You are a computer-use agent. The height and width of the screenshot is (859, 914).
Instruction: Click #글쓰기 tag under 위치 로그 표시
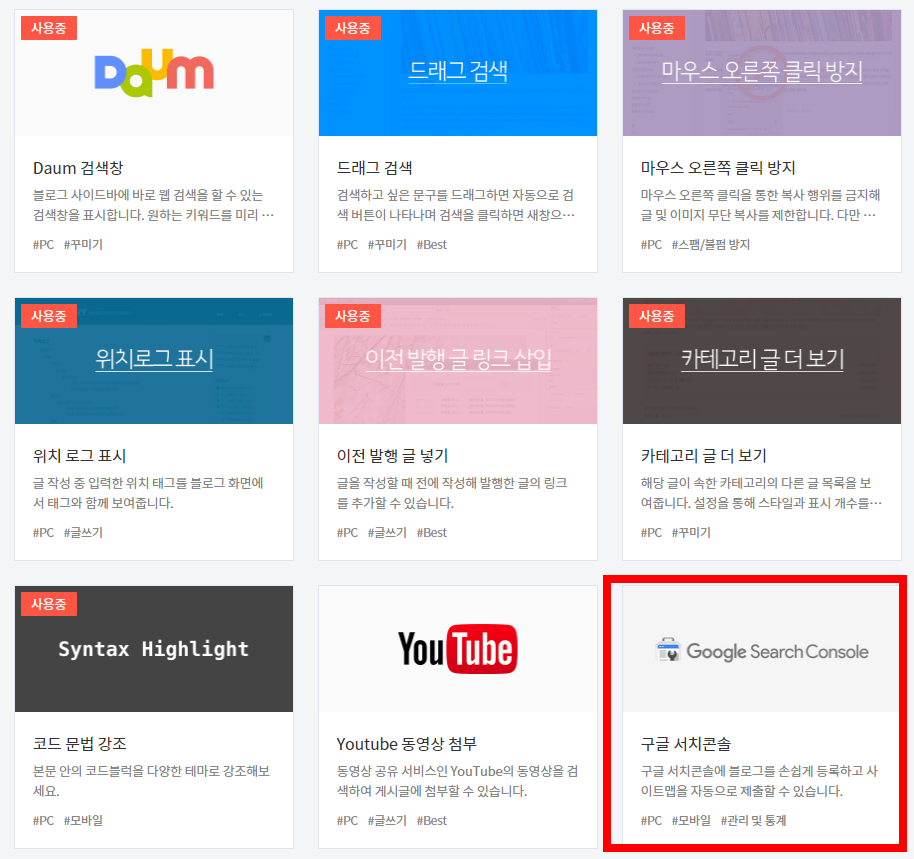[83, 533]
